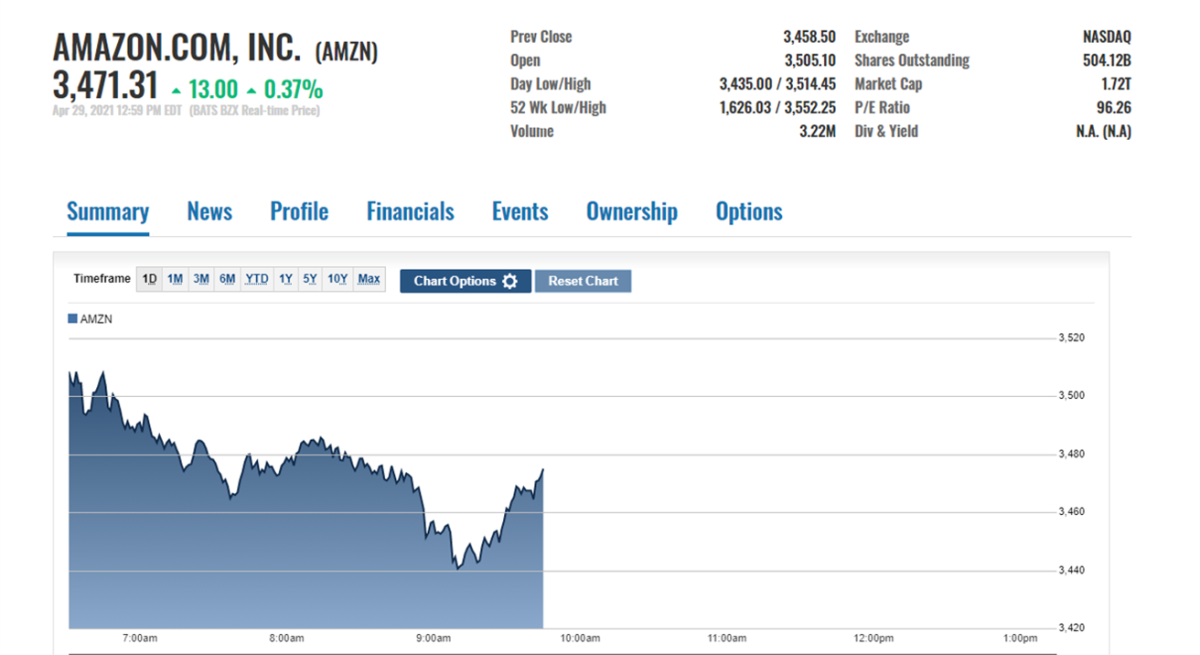Click the Exchange value NASDAQ
Viewport: 1200px width, 655px height.
coord(1107,37)
